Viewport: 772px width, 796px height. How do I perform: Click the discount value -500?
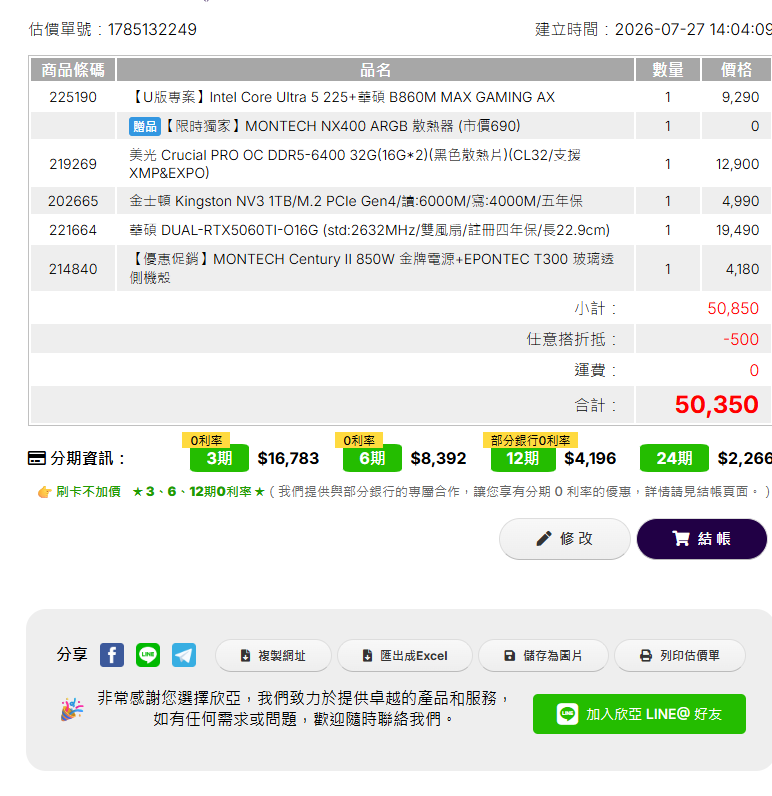[741, 339]
